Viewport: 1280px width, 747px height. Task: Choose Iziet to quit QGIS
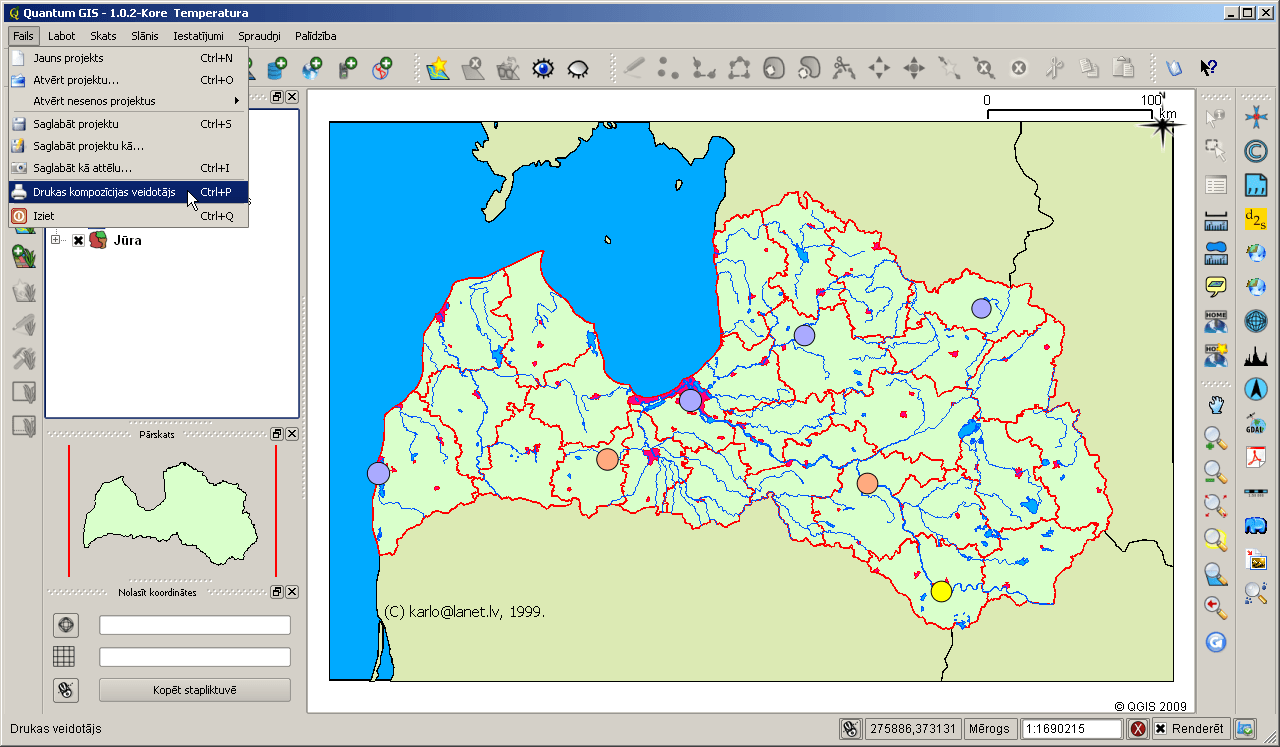(128, 216)
